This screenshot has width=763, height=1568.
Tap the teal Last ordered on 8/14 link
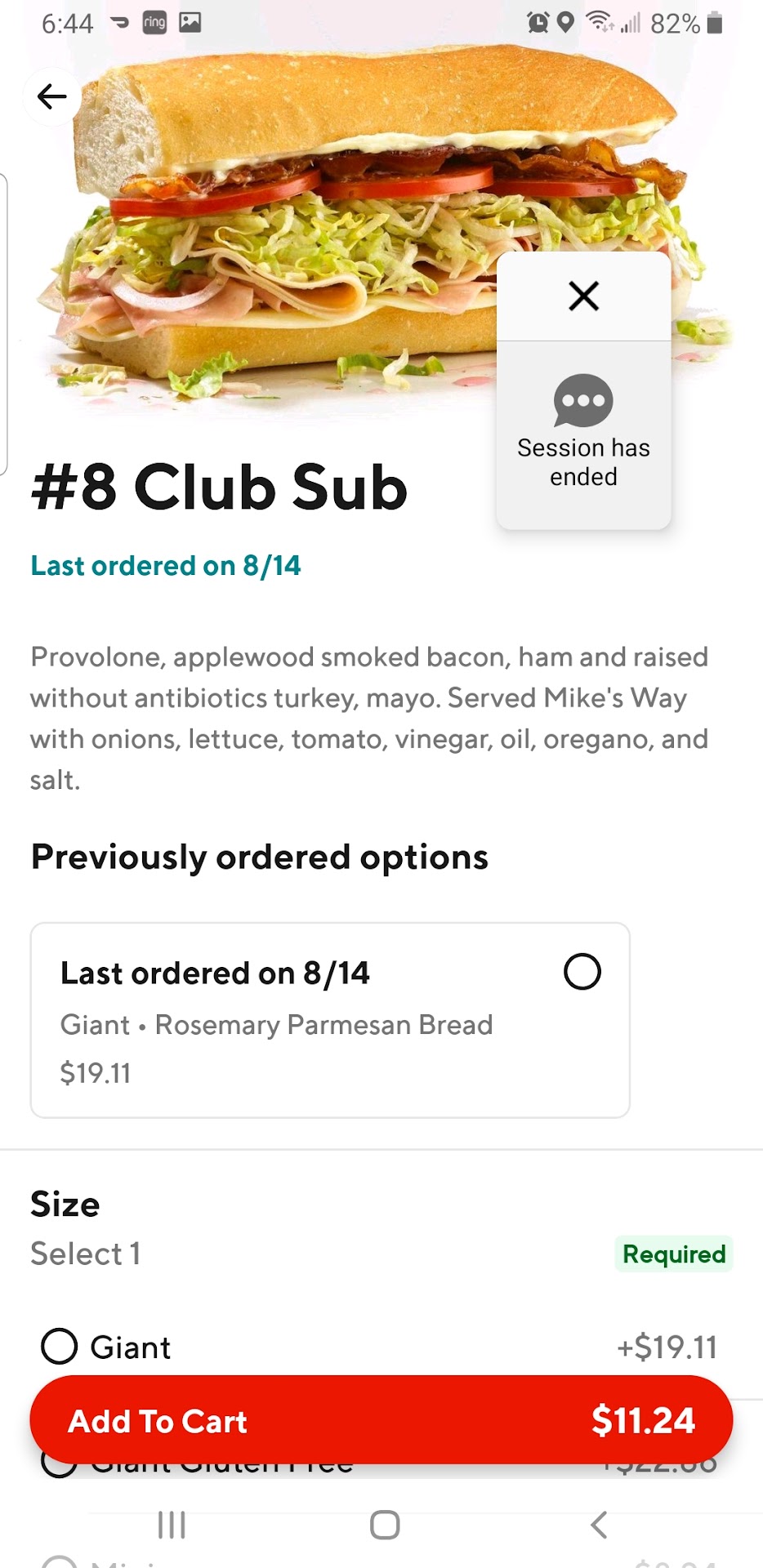(x=166, y=565)
